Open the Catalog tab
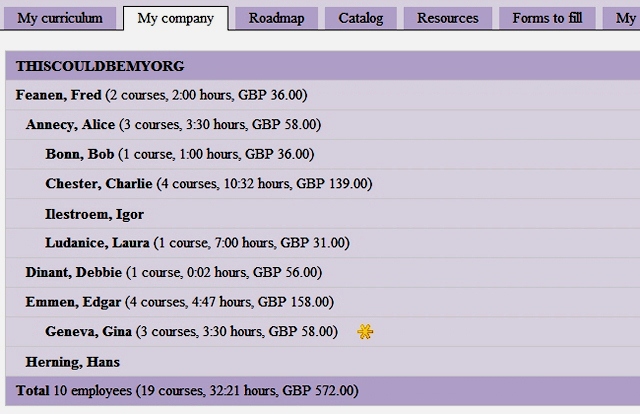This screenshot has width=640, height=414. coord(360,18)
